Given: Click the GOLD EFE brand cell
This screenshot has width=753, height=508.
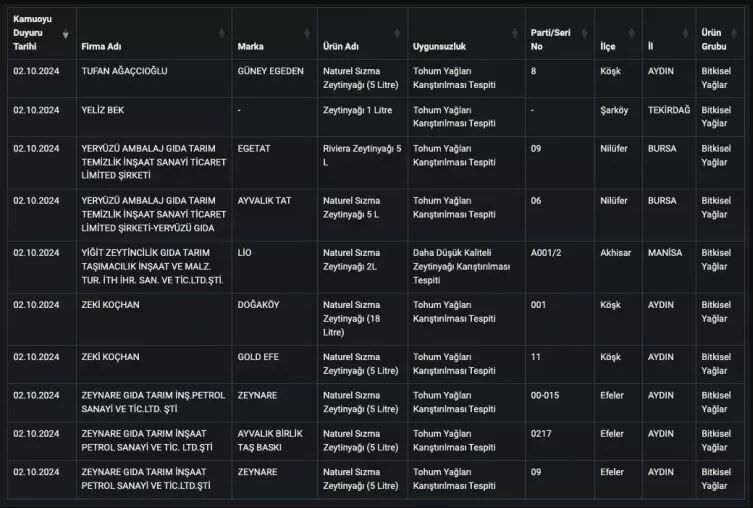Looking at the screenshot, I should tap(260, 357).
